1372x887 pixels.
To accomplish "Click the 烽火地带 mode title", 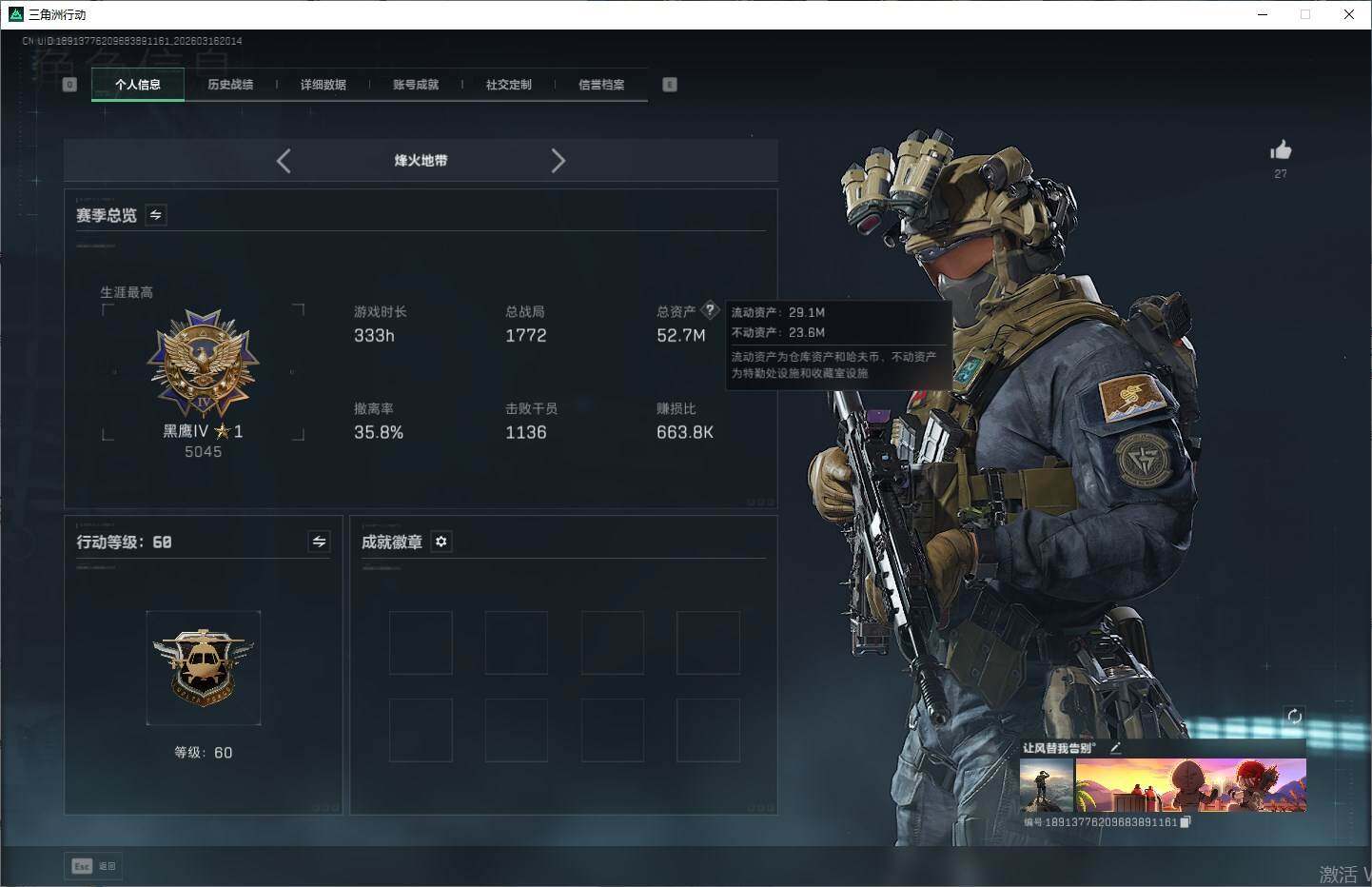I will 421,161.
